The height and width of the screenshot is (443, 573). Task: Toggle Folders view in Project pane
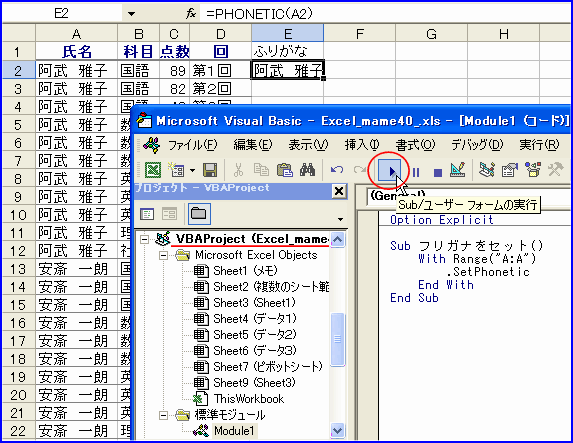click(199, 214)
